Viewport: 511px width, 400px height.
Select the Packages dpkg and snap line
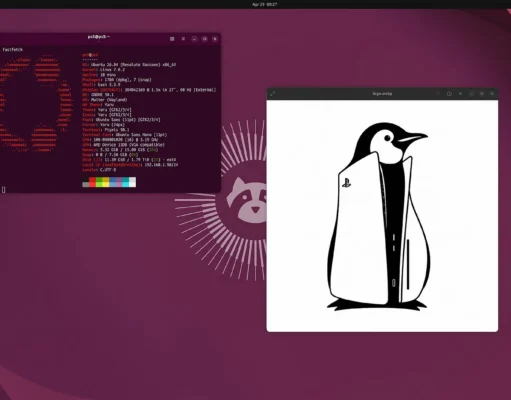click(117, 80)
